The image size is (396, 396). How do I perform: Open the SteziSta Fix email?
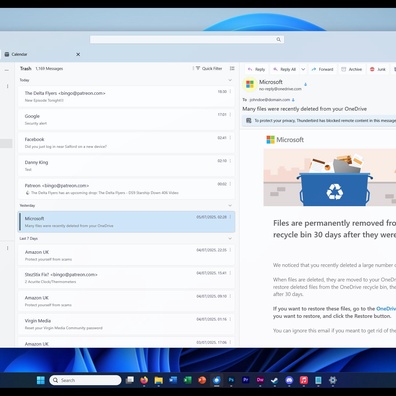point(126,278)
